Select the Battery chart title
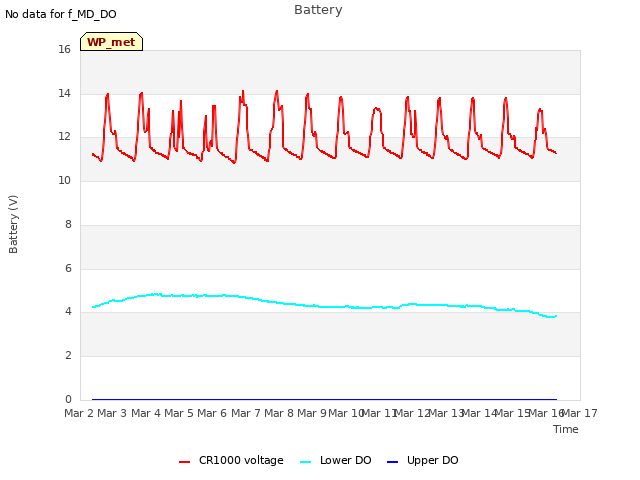 coord(318,9)
